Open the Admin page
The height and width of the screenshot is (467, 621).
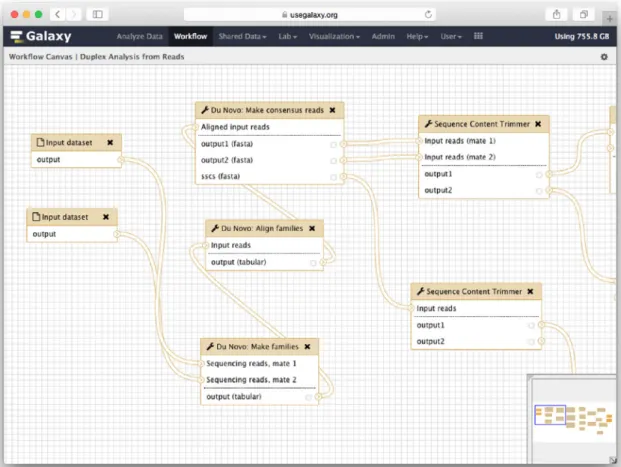coord(383,36)
